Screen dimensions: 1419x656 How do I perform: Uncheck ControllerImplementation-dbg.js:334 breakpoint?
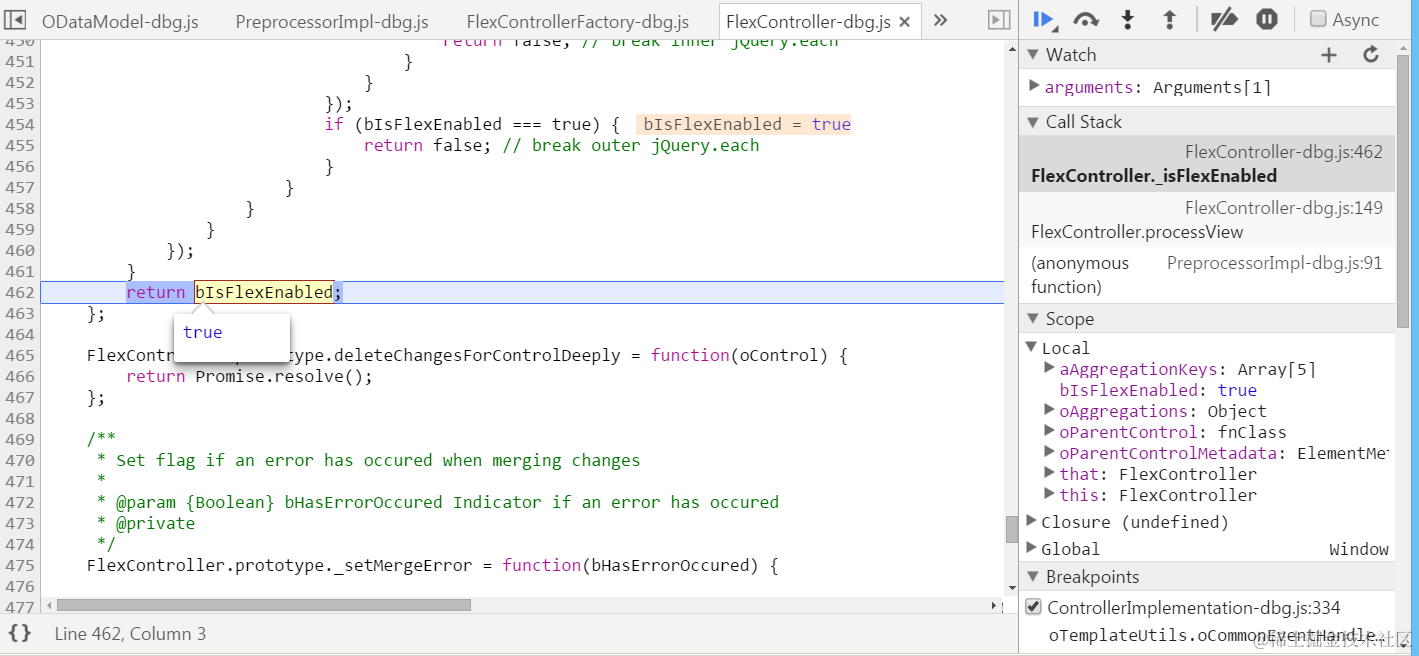[x=1034, y=607]
